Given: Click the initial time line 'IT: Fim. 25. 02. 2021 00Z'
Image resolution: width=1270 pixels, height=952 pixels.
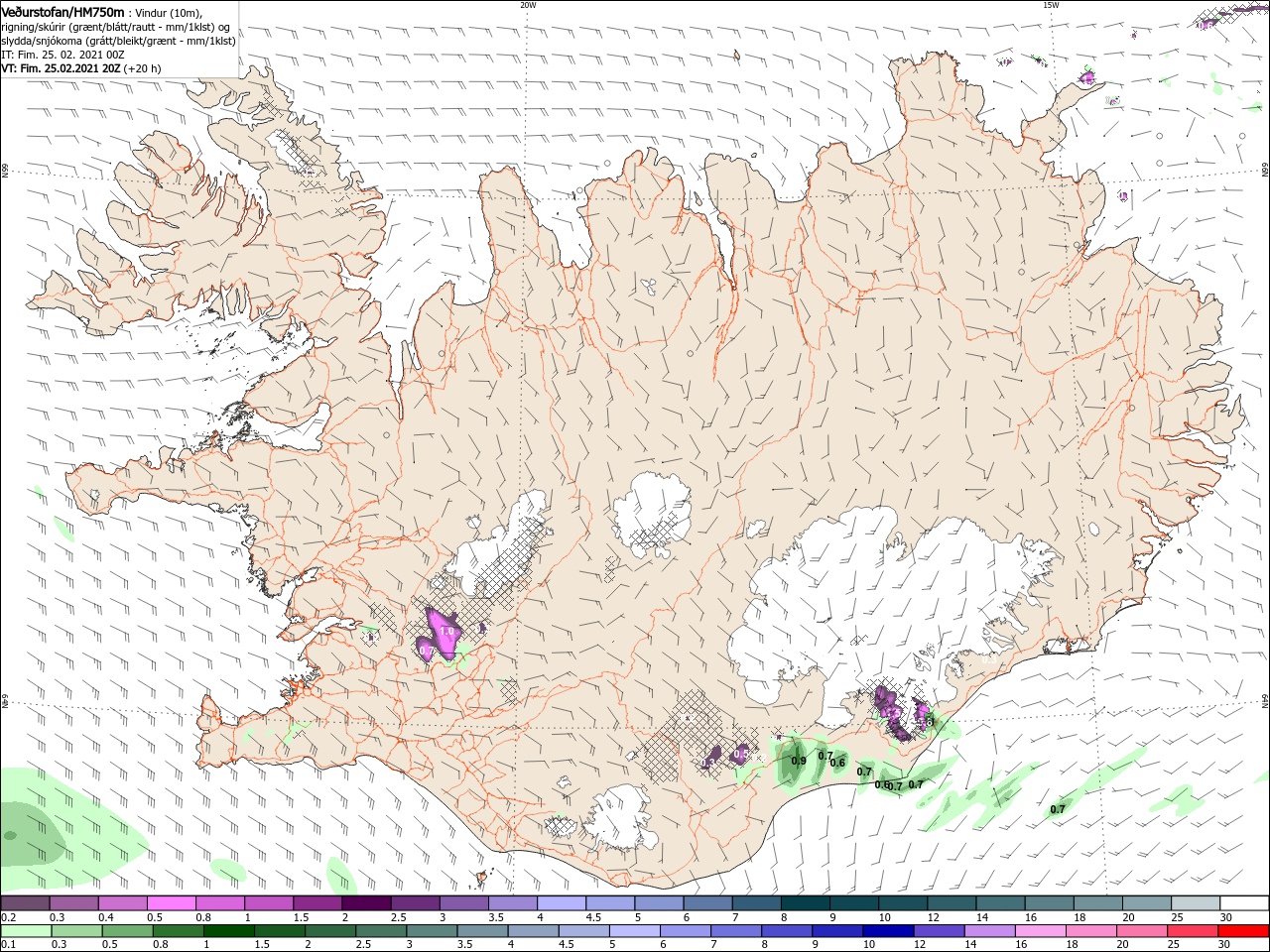Looking at the screenshot, I should pyautogui.click(x=63, y=55).
